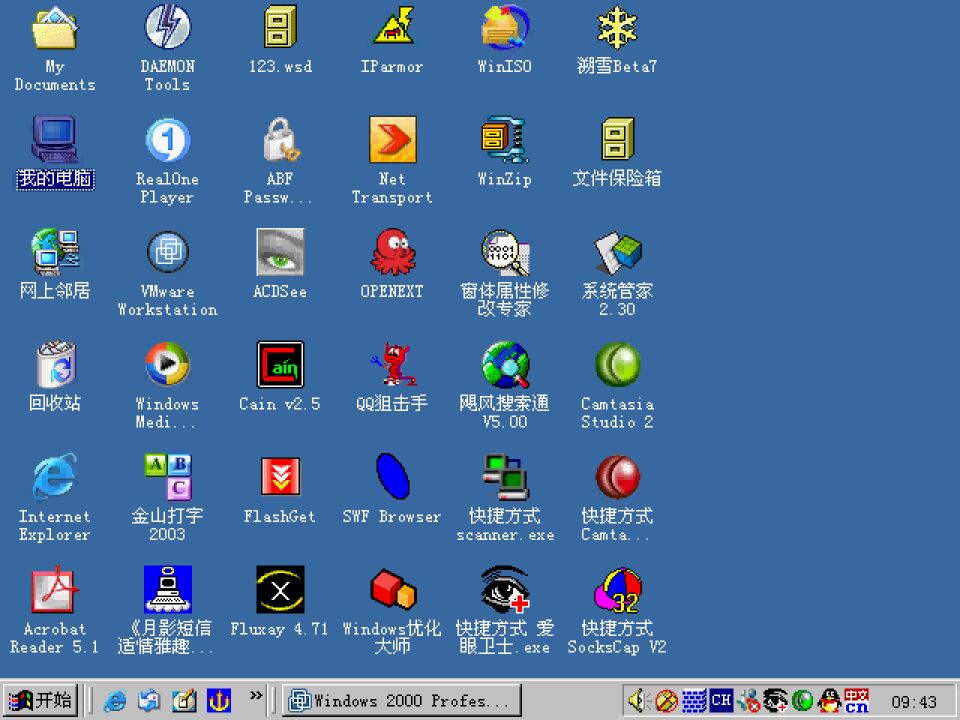Image resolution: width=960 pixels, height=720 pixels.
Task: Open the Windows Medi... player icon
Action: (167, 365)
